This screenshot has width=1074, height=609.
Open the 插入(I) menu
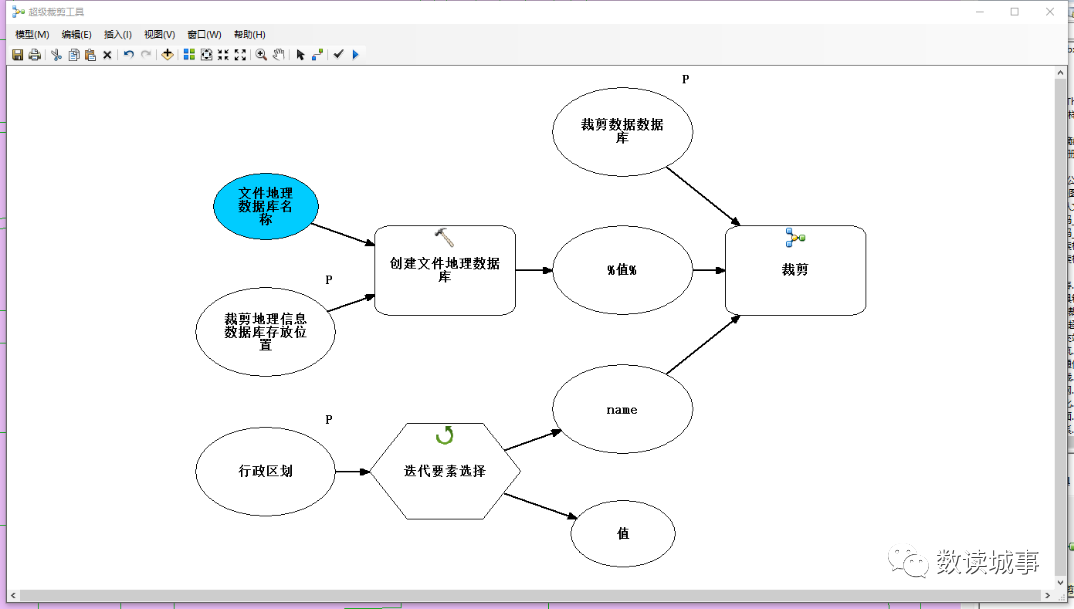click(118, 34)
